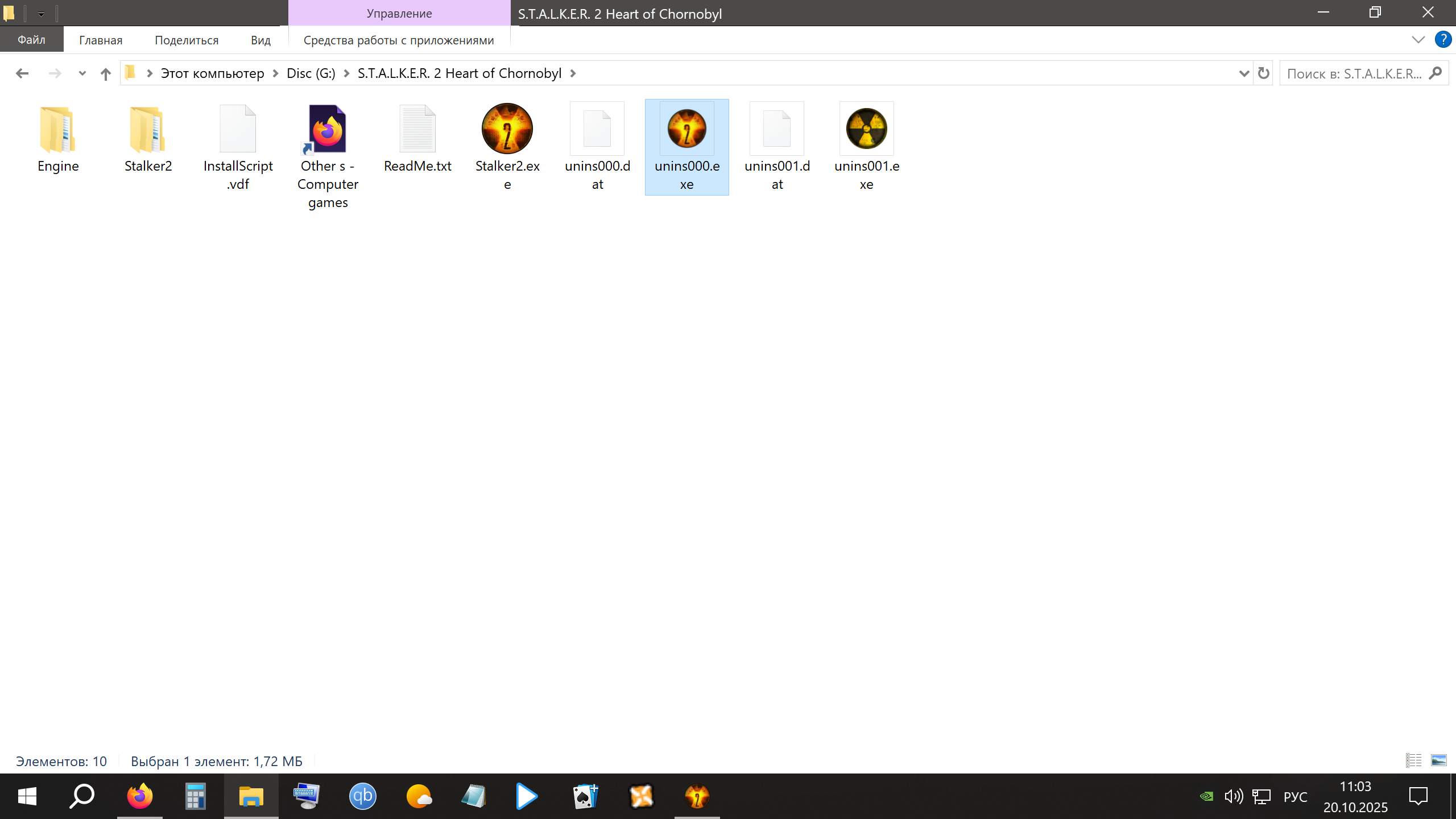Switch to details view in the status bar
Image resolution: width=1456 pixels, height=819 pixels.
(x=1413, y=760)
